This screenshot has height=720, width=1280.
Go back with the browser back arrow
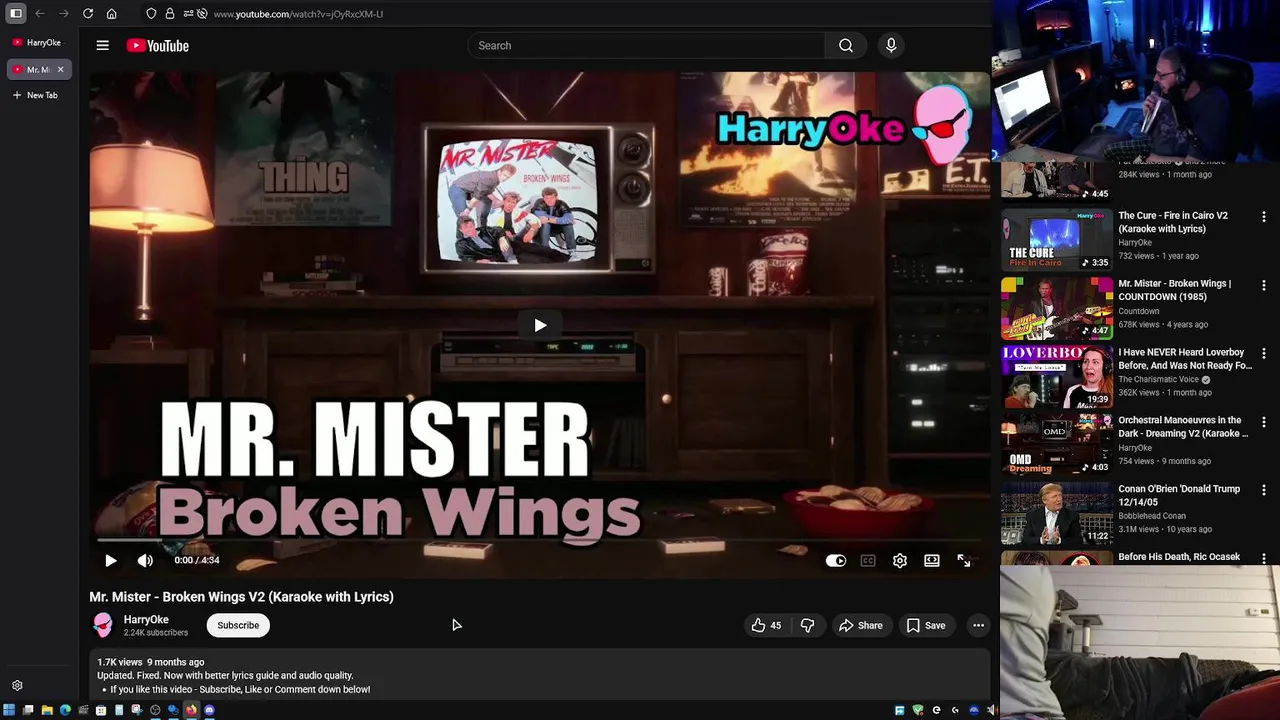click(40, 14)
